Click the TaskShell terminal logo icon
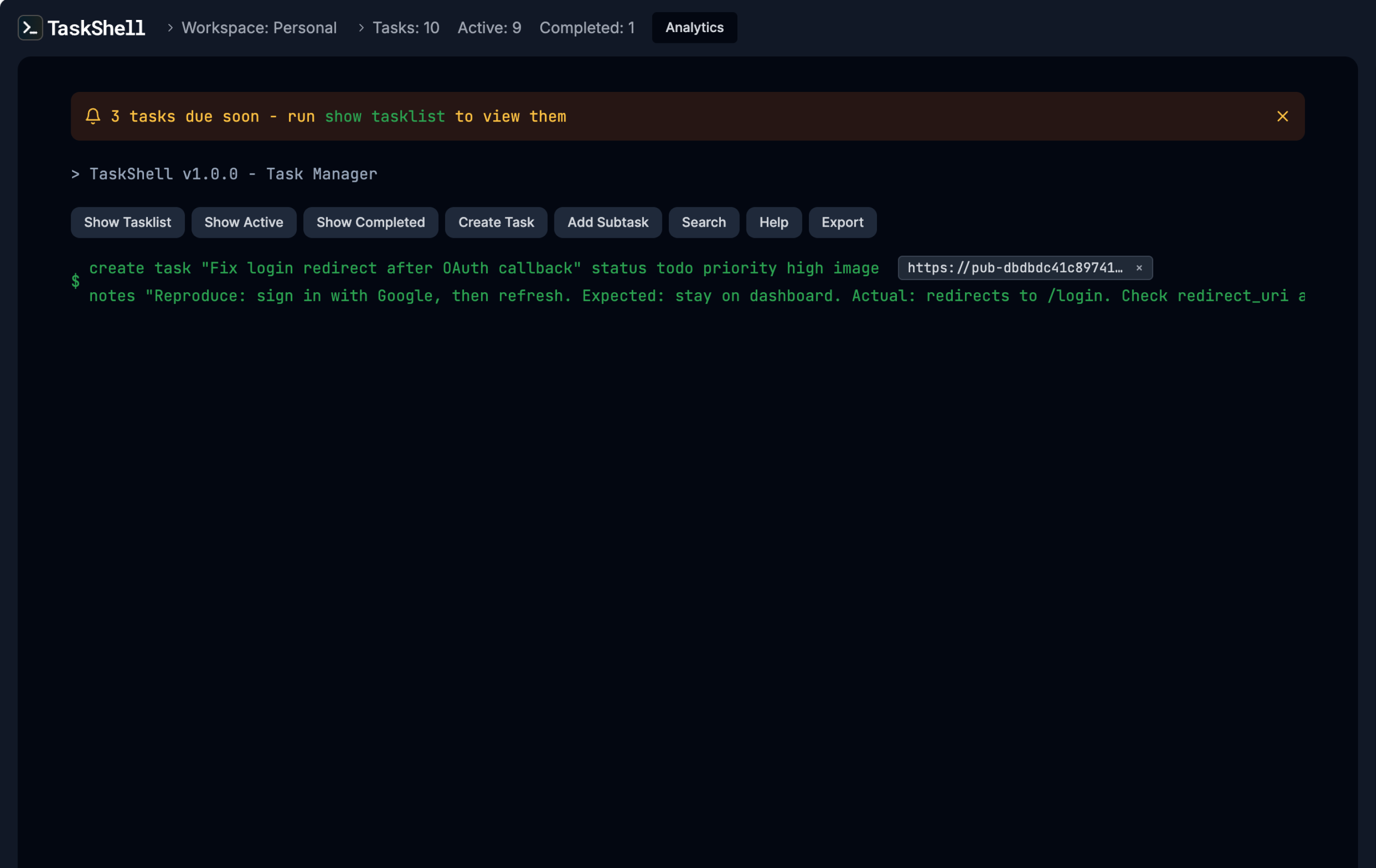The height and width of the screenshot is (868, 1376). 31,27
